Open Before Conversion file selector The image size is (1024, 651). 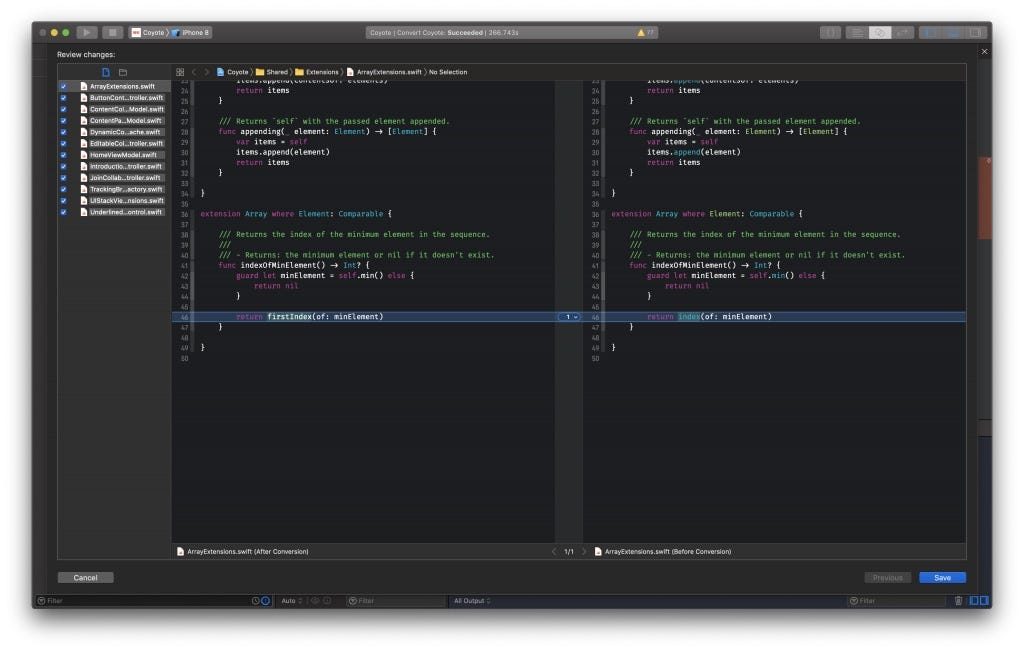[662, 552]
